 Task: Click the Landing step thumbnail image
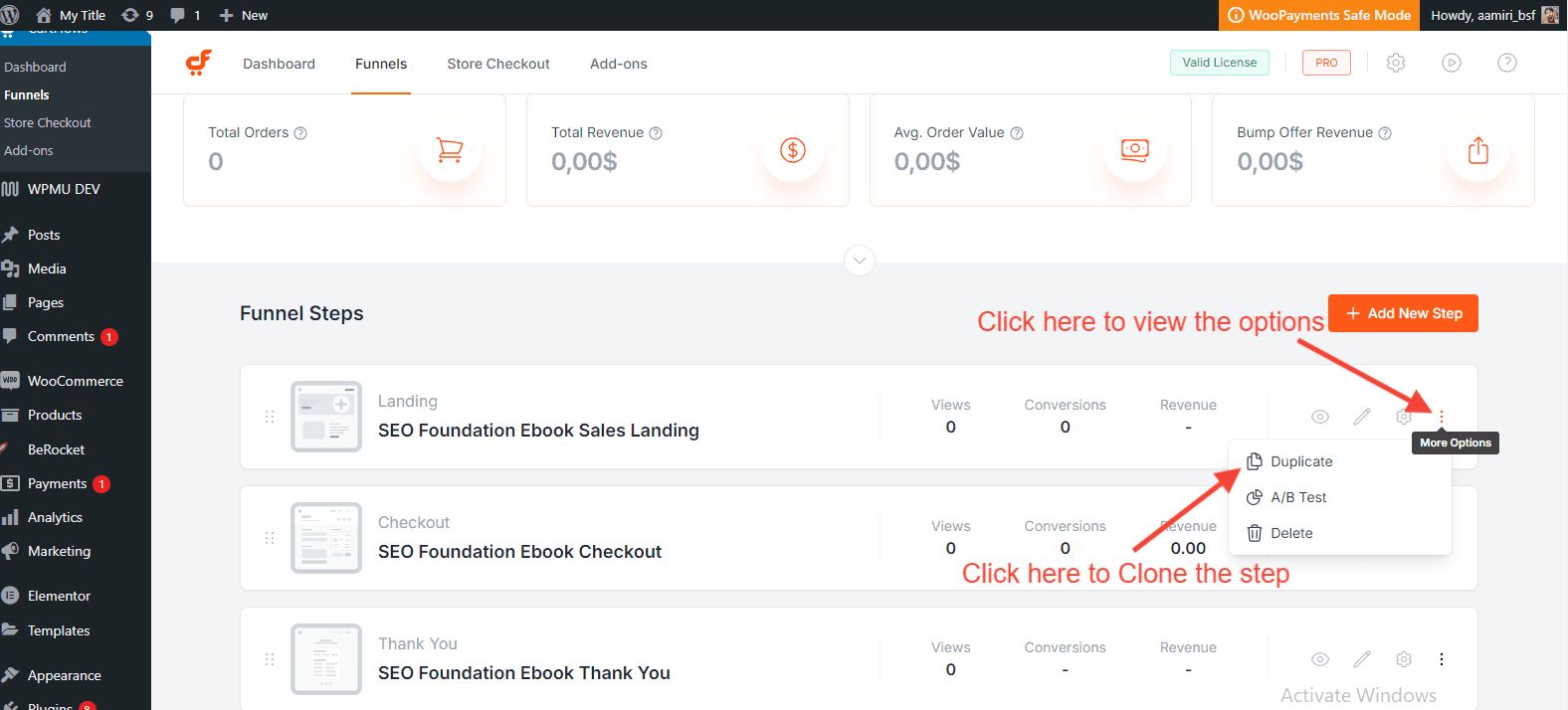pos(326,417)
